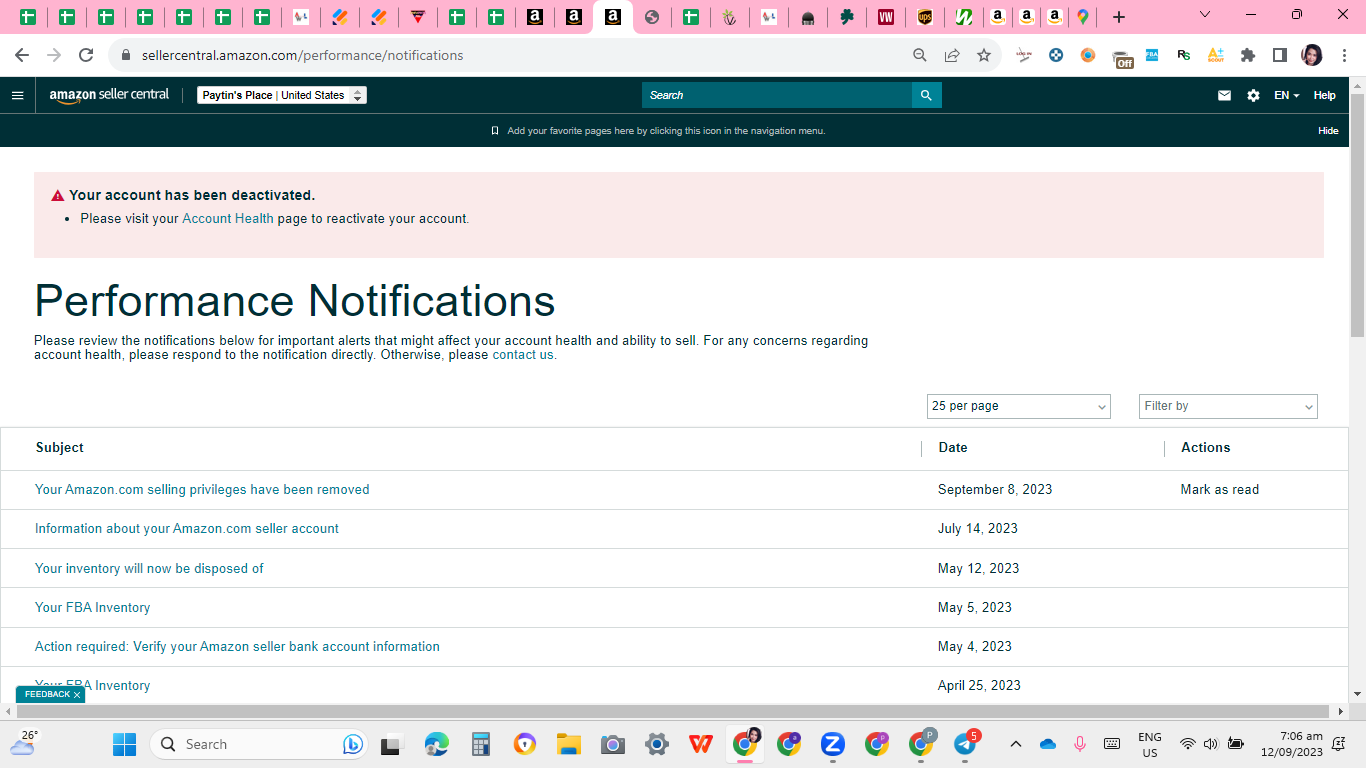Viewport: 1366px width, 768px height.
Task: Open Your inventory will now be disposed of
Action: [149, 569]
